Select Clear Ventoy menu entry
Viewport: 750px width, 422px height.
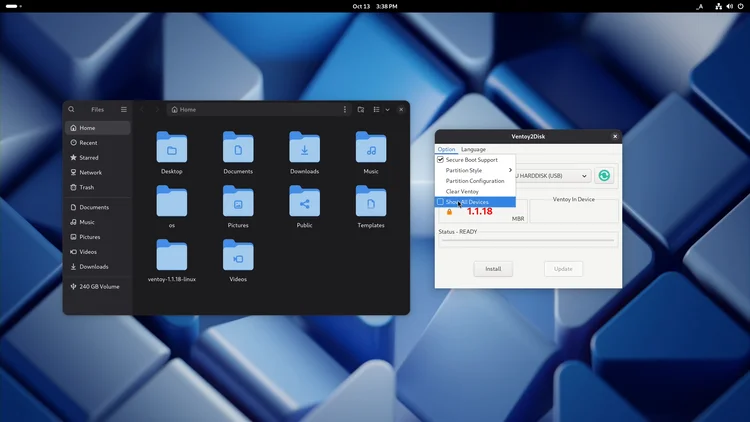tap(475, 191)
